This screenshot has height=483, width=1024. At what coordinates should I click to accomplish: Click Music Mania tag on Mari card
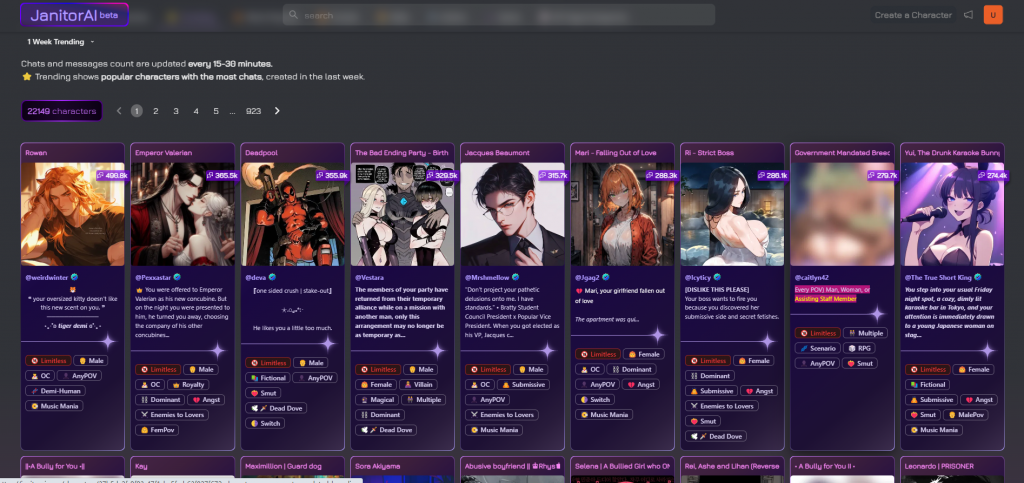click(604, 414)
